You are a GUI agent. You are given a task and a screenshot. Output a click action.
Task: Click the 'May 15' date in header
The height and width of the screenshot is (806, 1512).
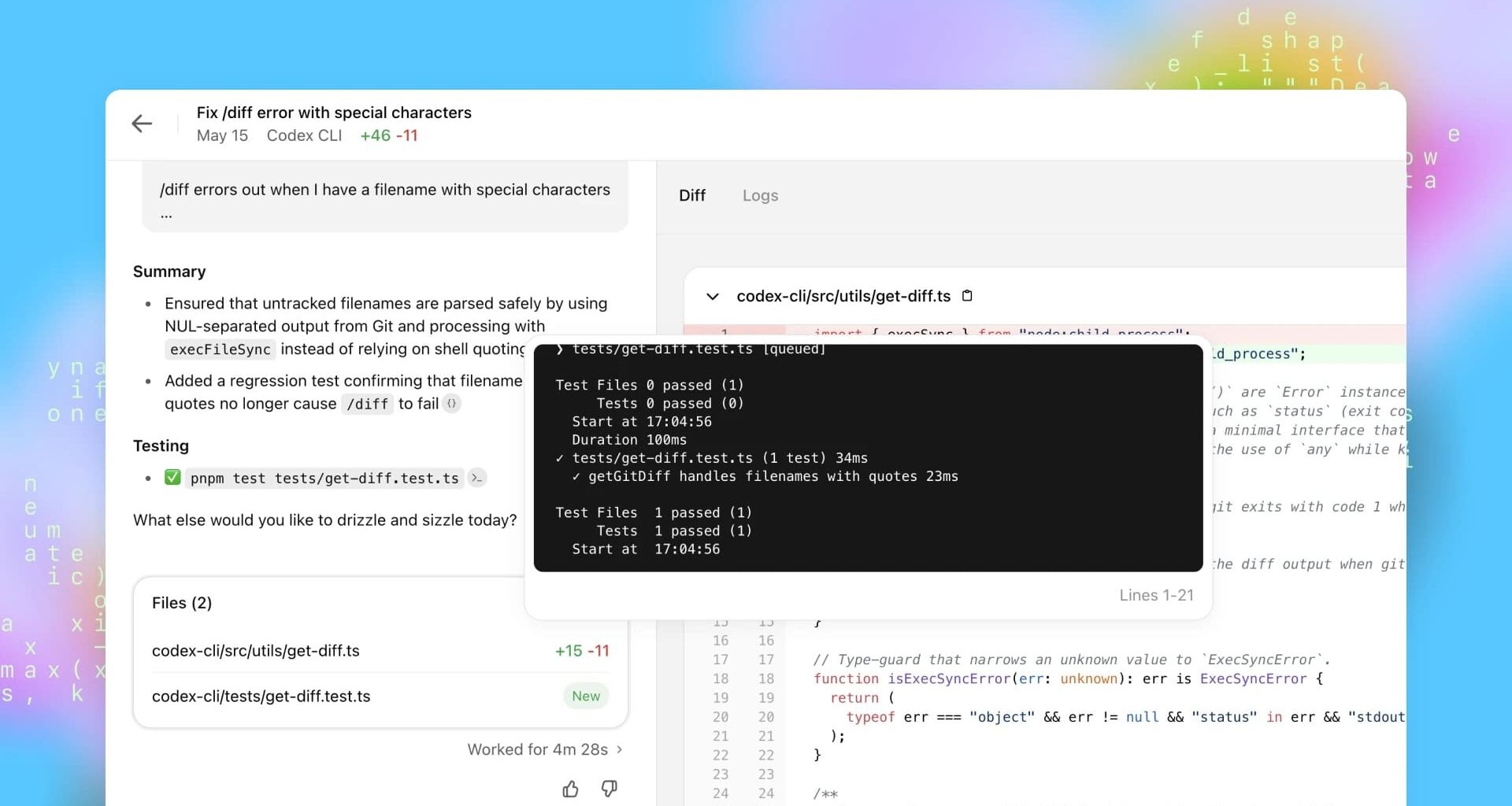click(222, 135)
